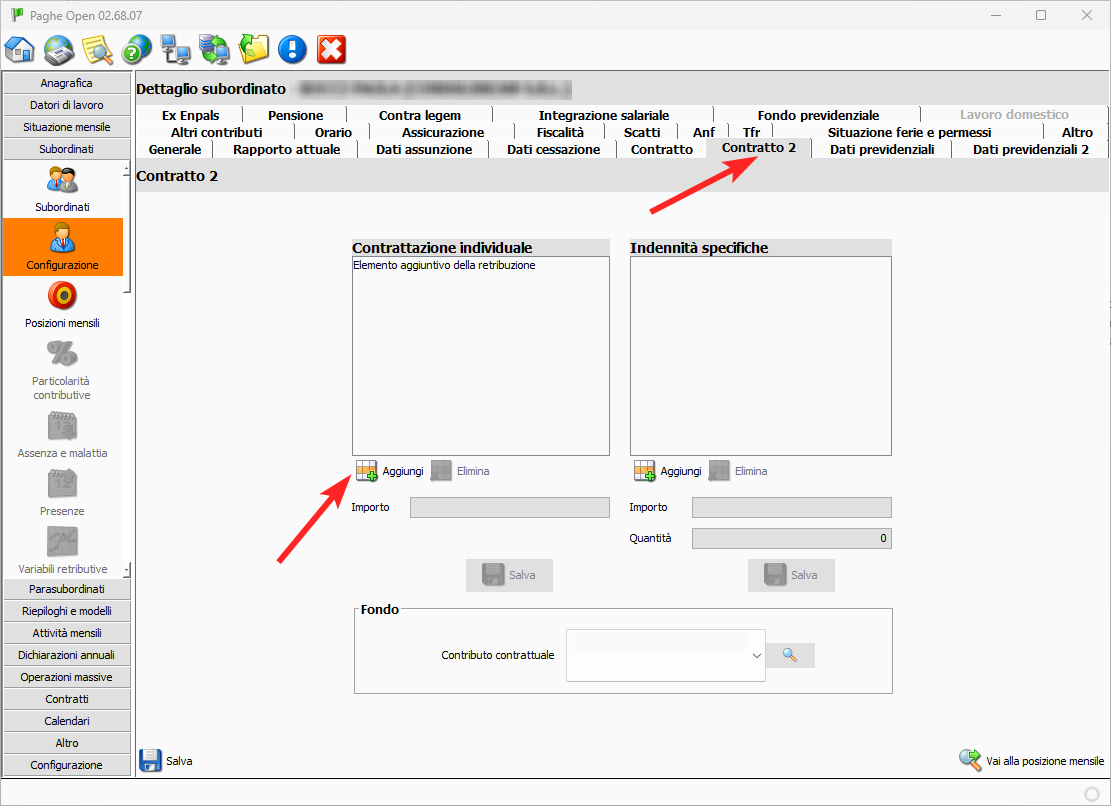Select the Subordinati sidebar icon
The image size is (1111, 806).
[62, 189]
